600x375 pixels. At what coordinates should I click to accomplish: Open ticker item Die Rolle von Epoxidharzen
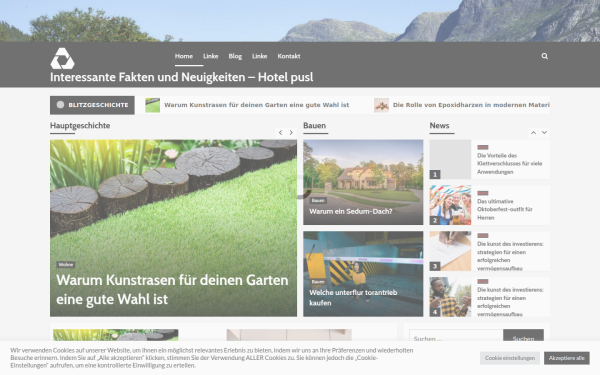(471, 105)
